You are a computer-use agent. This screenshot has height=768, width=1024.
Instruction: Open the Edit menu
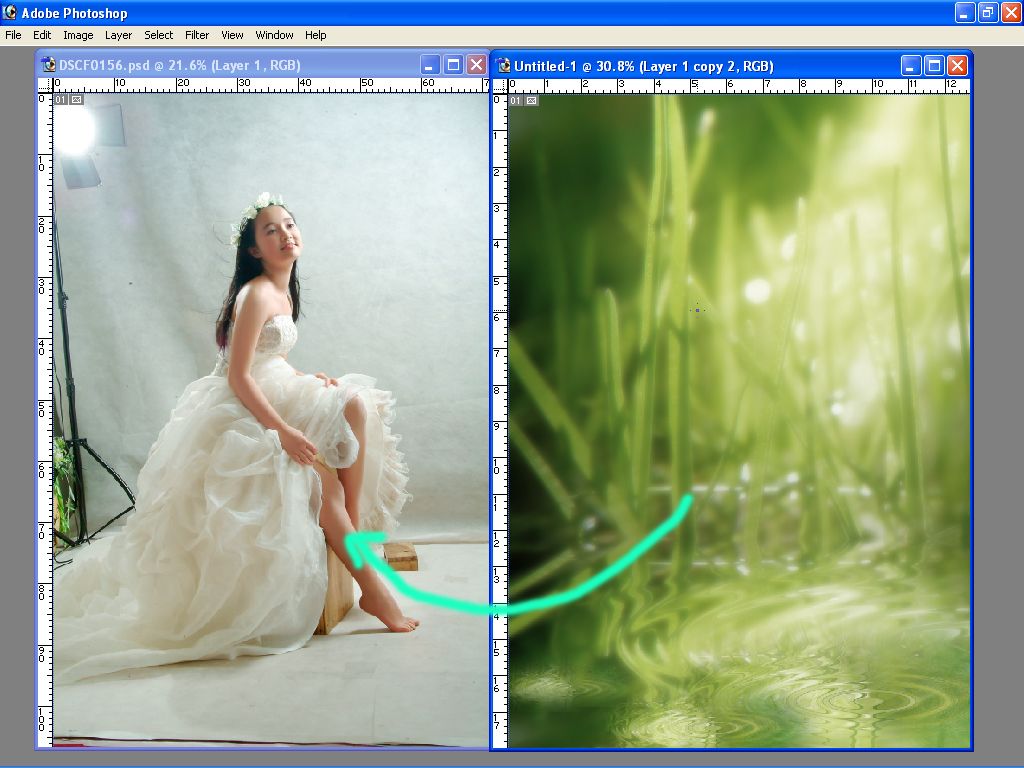click(42, 35)
